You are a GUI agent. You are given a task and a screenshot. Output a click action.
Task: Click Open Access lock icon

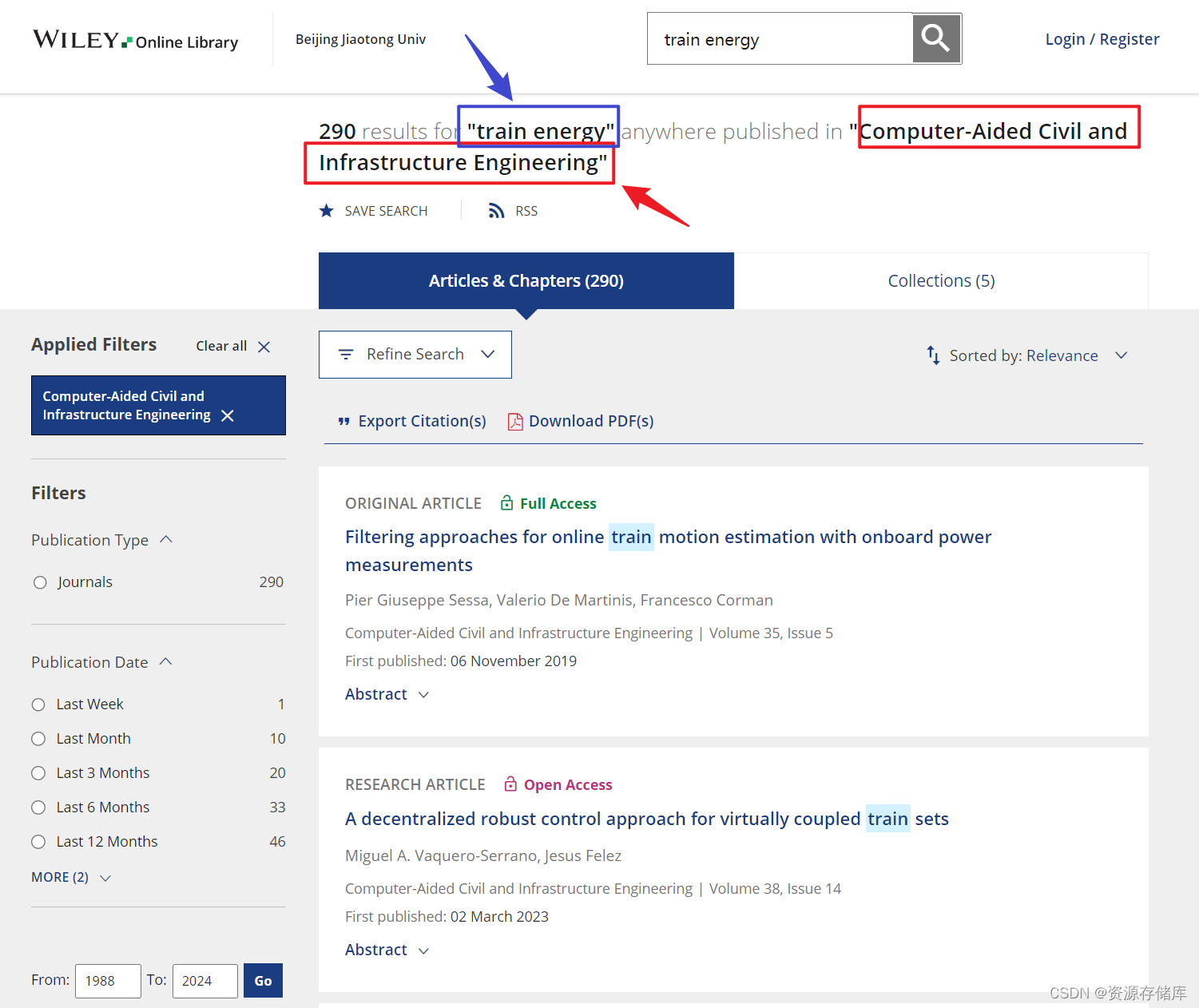click(510, 784)
